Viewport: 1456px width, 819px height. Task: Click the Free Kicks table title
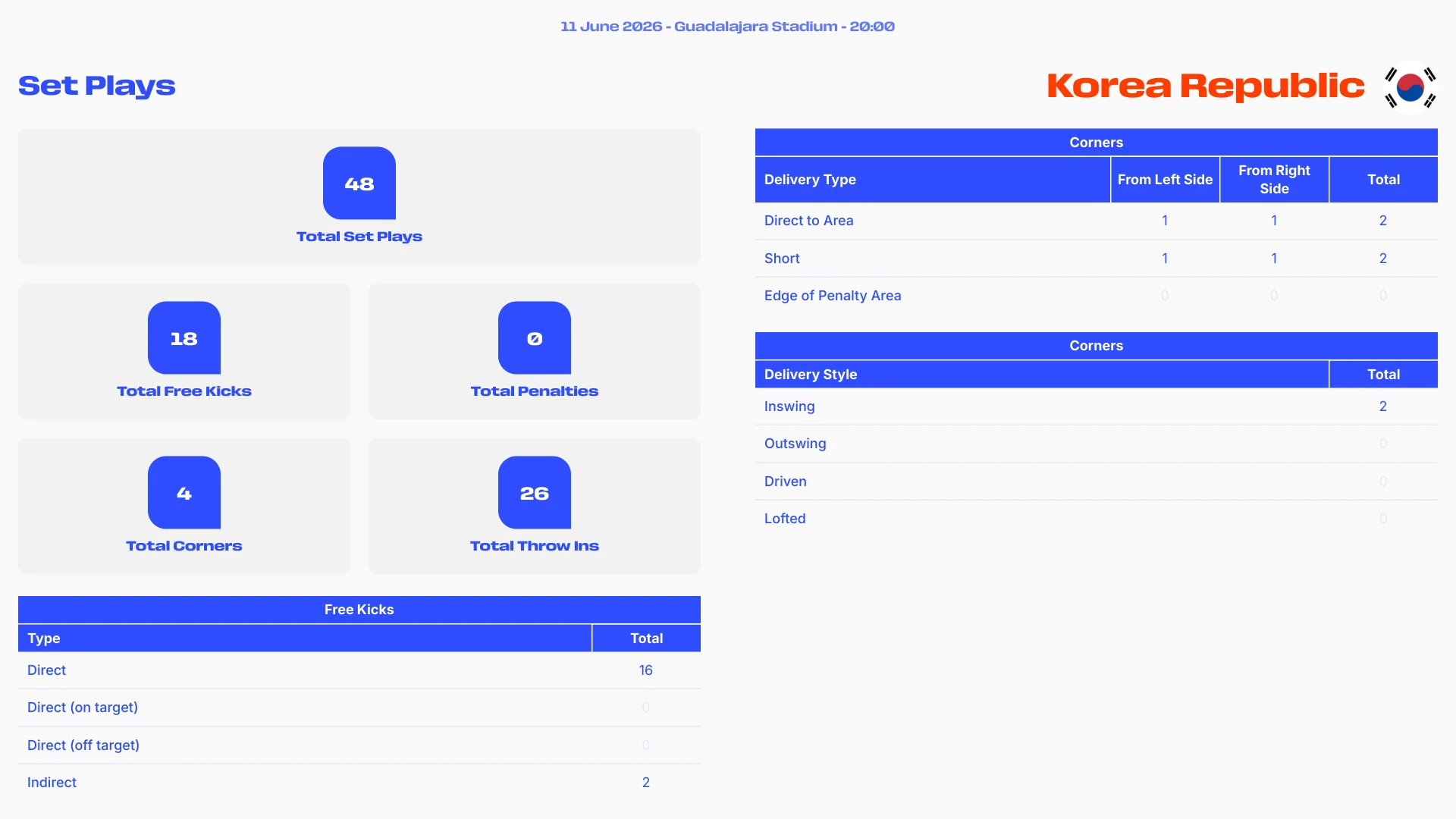coord(359,610)
